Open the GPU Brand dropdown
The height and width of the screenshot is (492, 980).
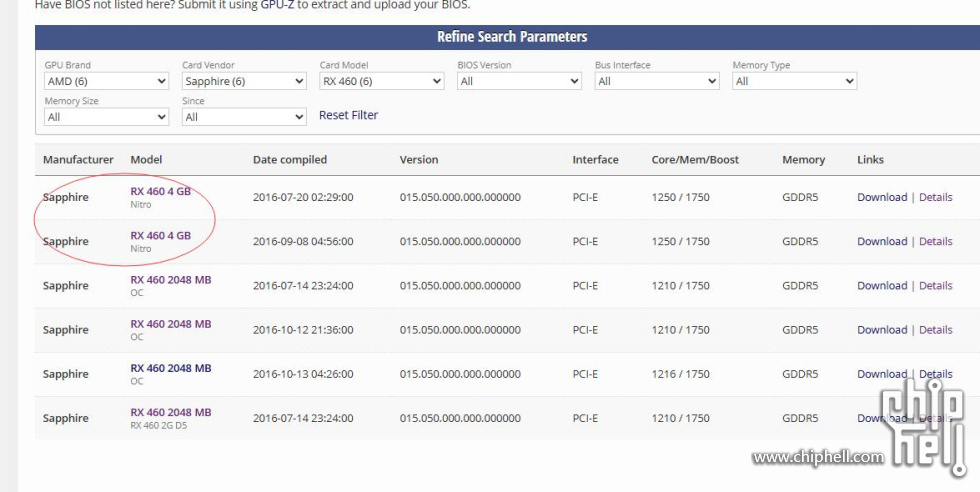click(x=105, y=82)
